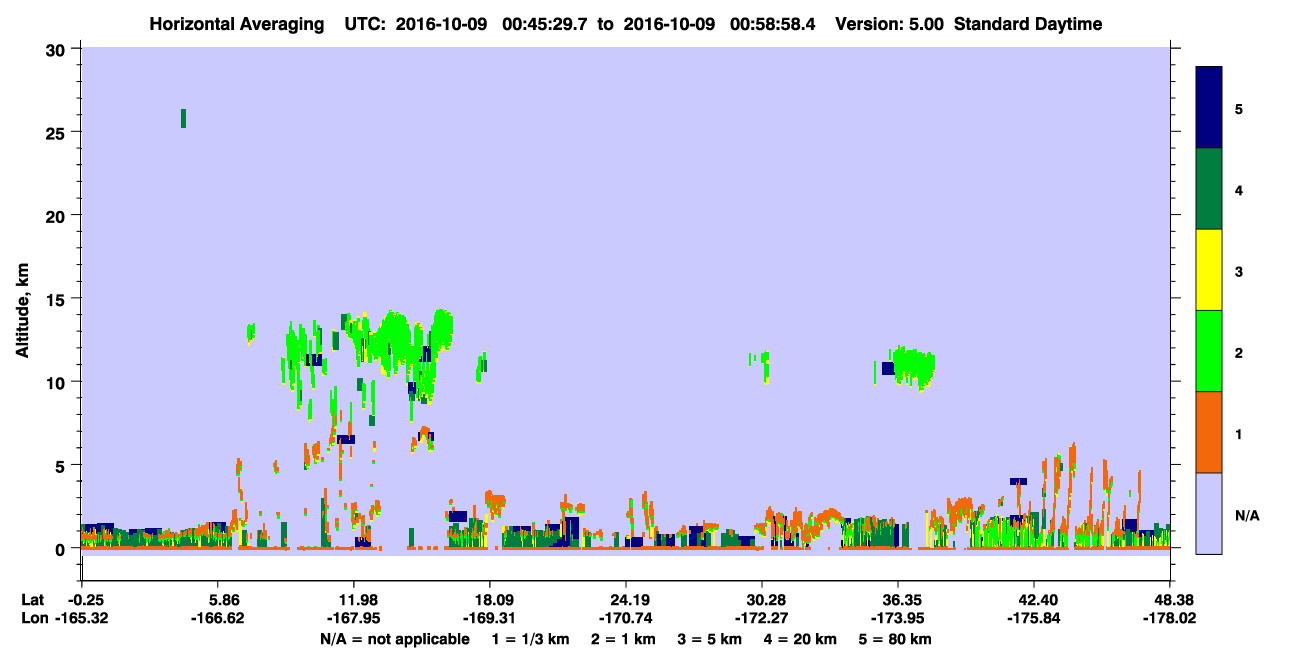Click the start time '00:45:29.7' in title
This screenshot has height=667, width=1300.
(544, 24)
